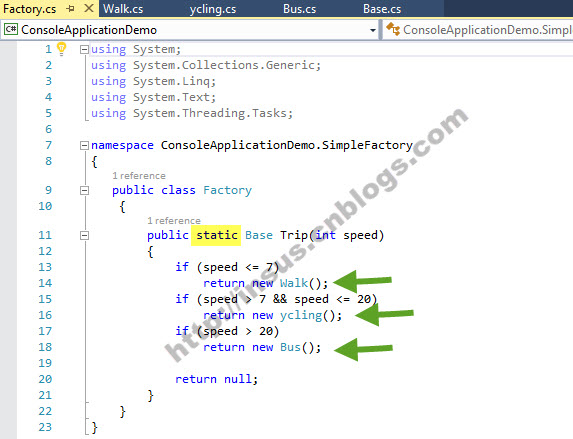Switch to the Base.cs tab

coord(382,9)
